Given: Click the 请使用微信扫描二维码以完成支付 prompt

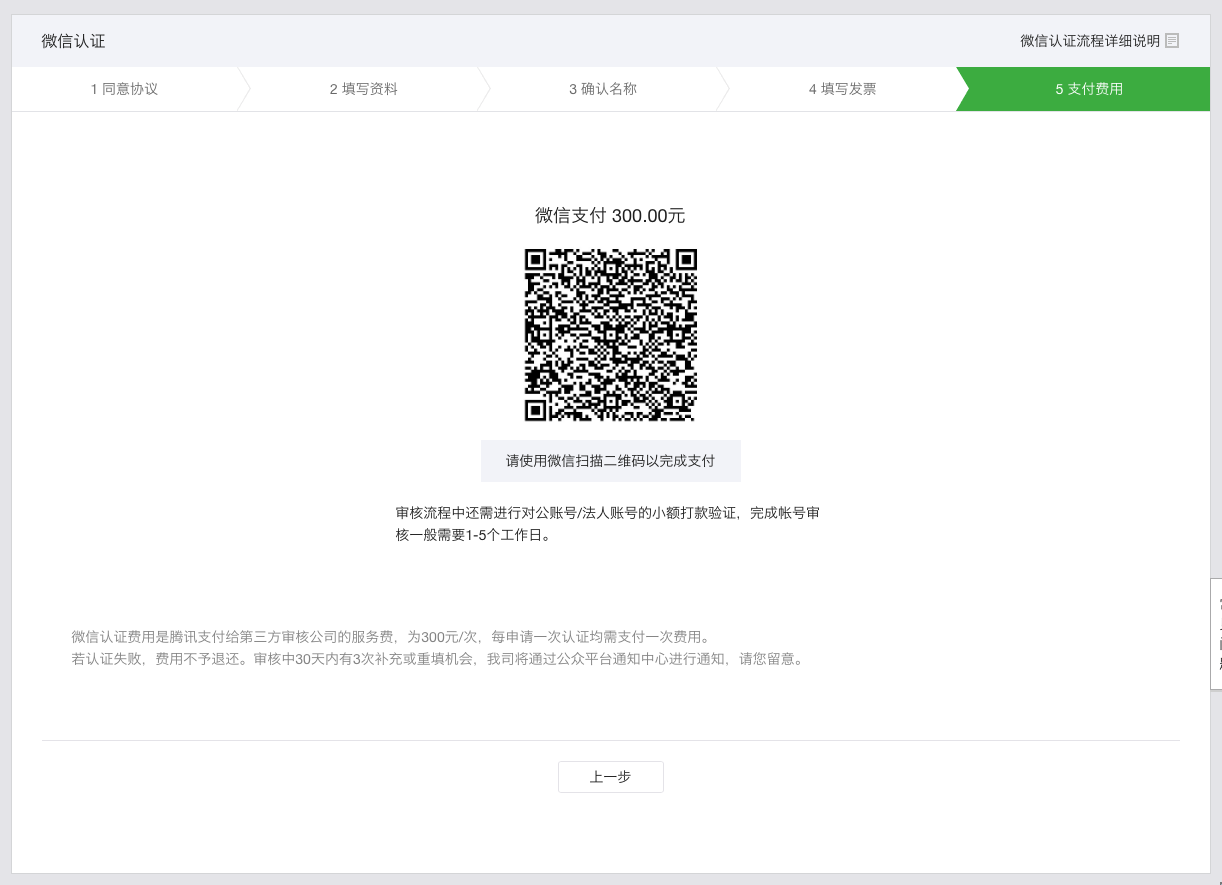Looking at the screenshot, I should [x=611, y=461].
